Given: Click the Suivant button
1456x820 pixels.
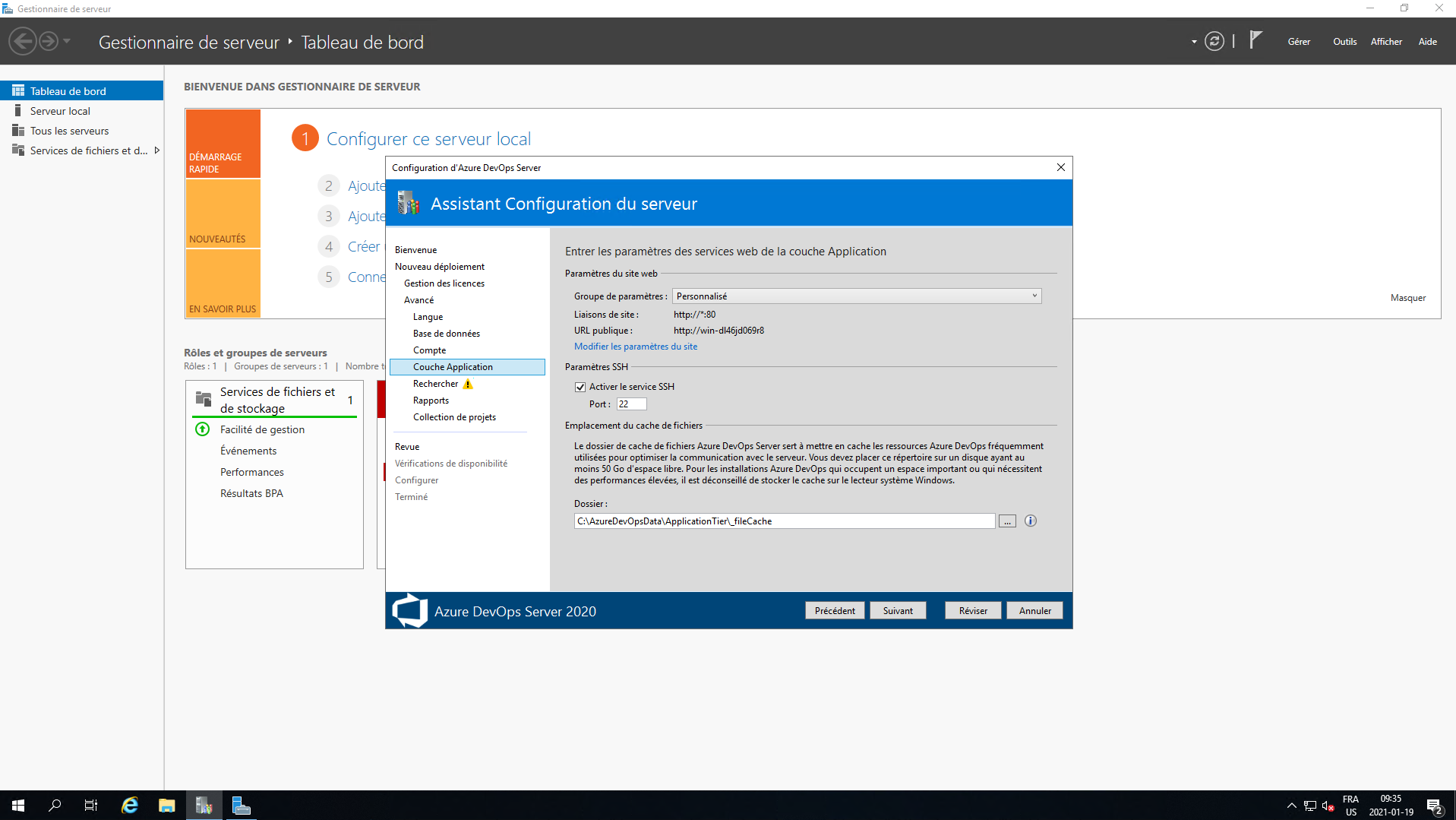Looking at the screenshot, I should [x=898, y=611].
